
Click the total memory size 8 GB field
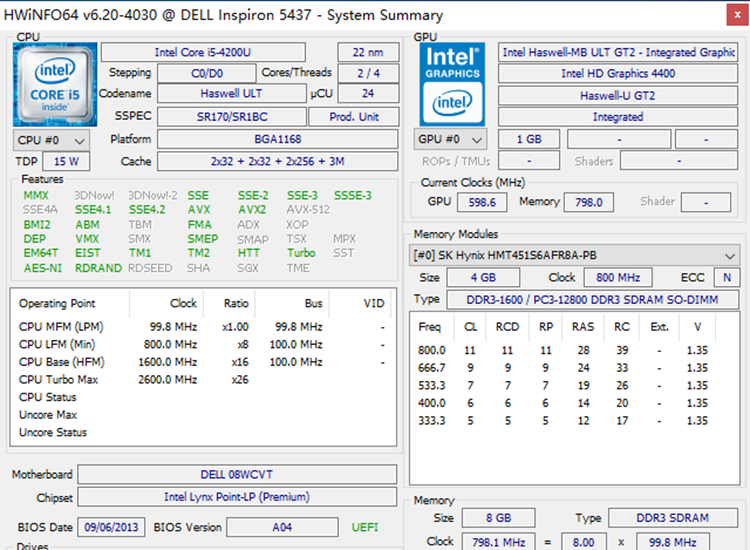pos(498,518)
